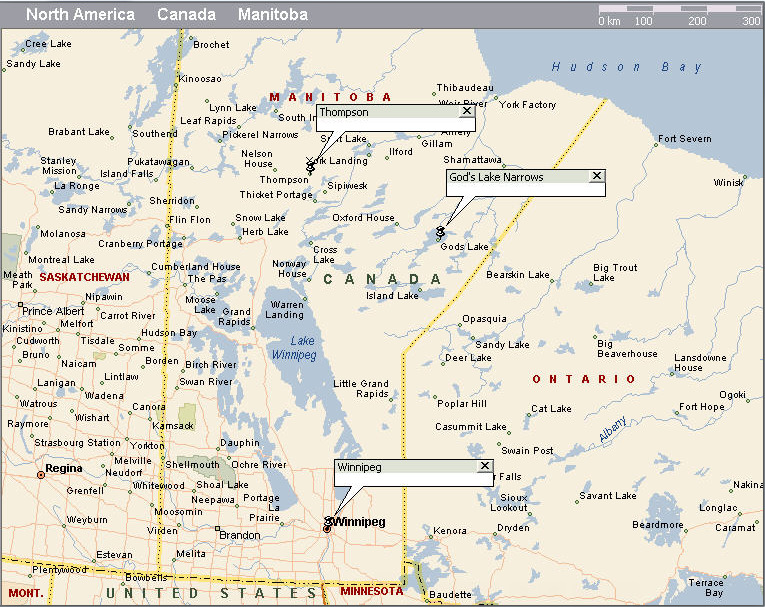Click the God's Lake Narrows callout text
The height and width of the screenshot is (607, 765).
click(x=496, y=177)
